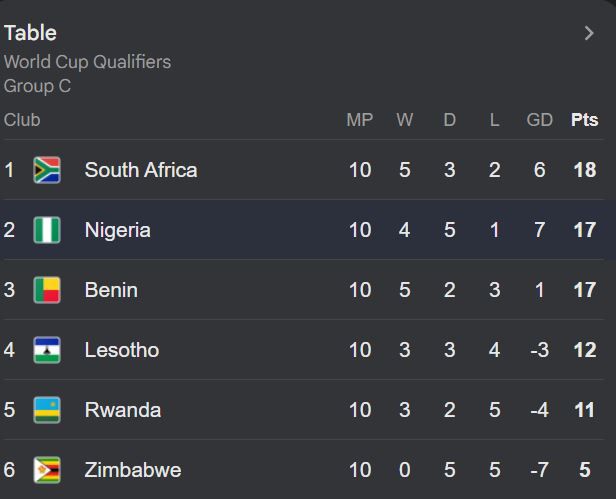
Task: Click the Nigeria flag icon
Action: [x=47, y=230]
